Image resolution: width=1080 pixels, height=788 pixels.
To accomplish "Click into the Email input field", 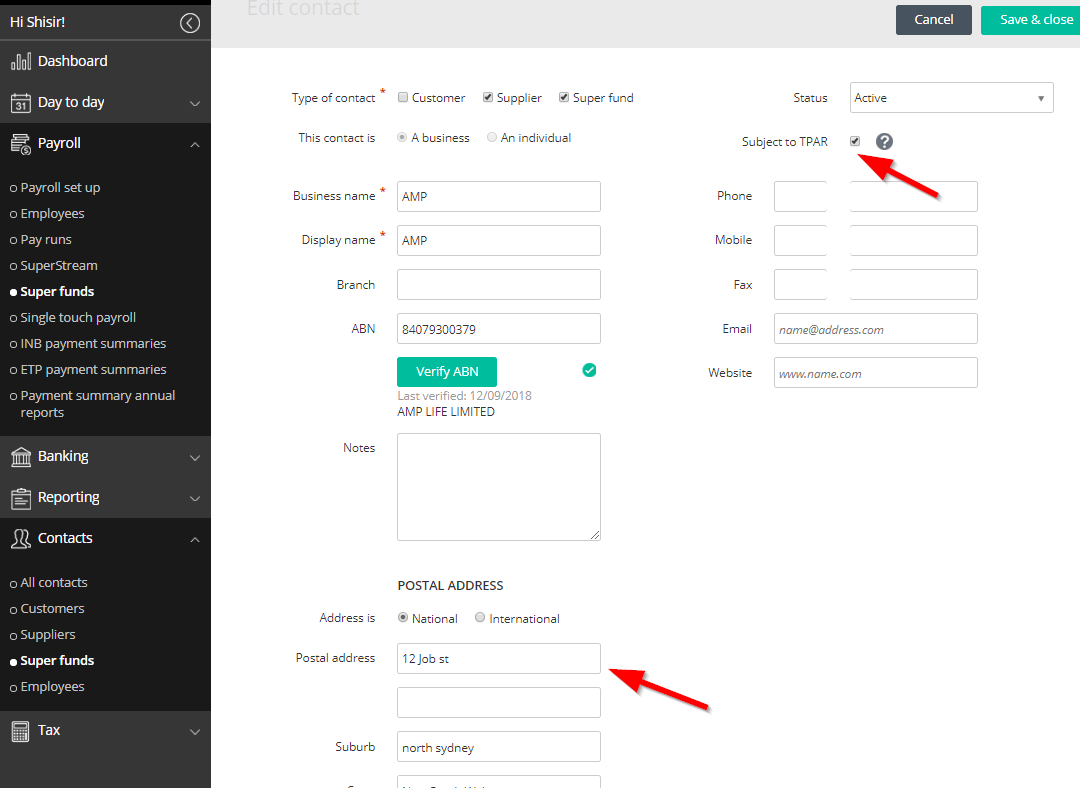I will (x=875, y=329).
